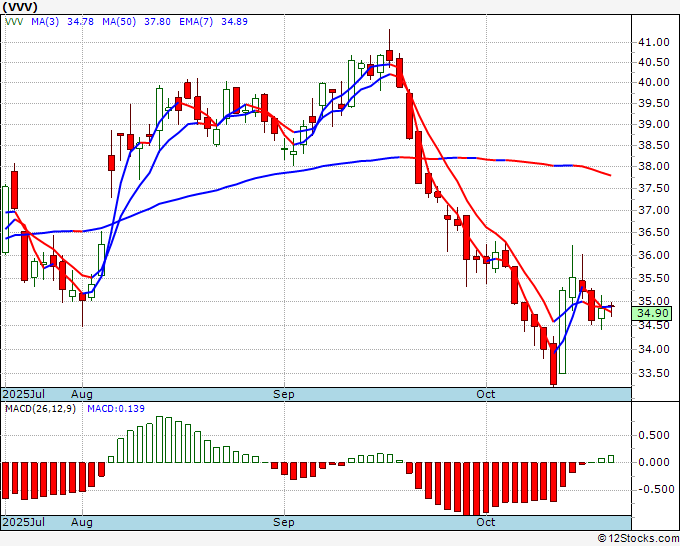Click the 2025Jul label on price chart axis
The height and width of the screenshot is (546, 680).
(x=23, y=394)
